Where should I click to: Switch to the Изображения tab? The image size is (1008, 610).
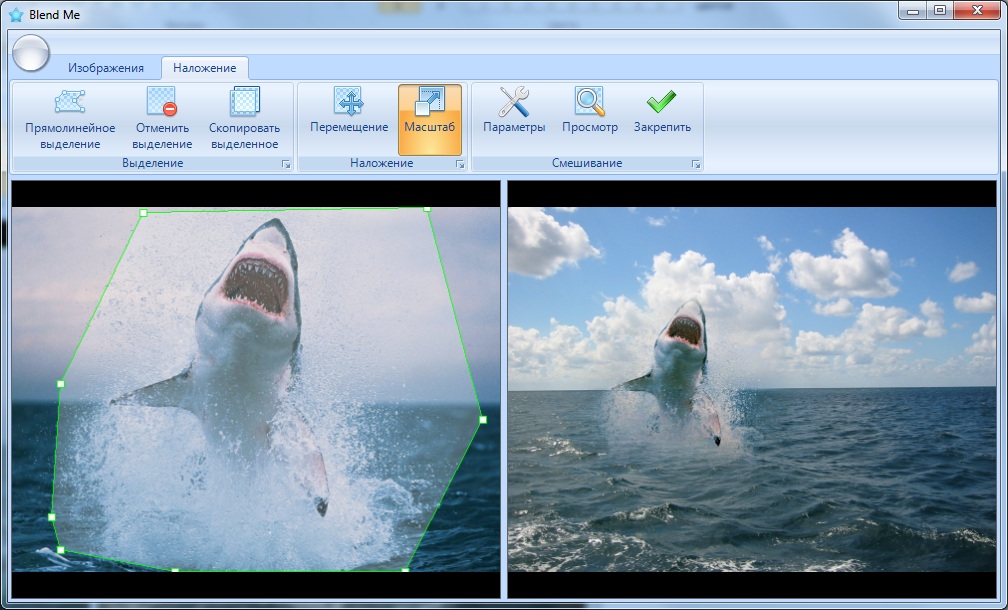106,67
